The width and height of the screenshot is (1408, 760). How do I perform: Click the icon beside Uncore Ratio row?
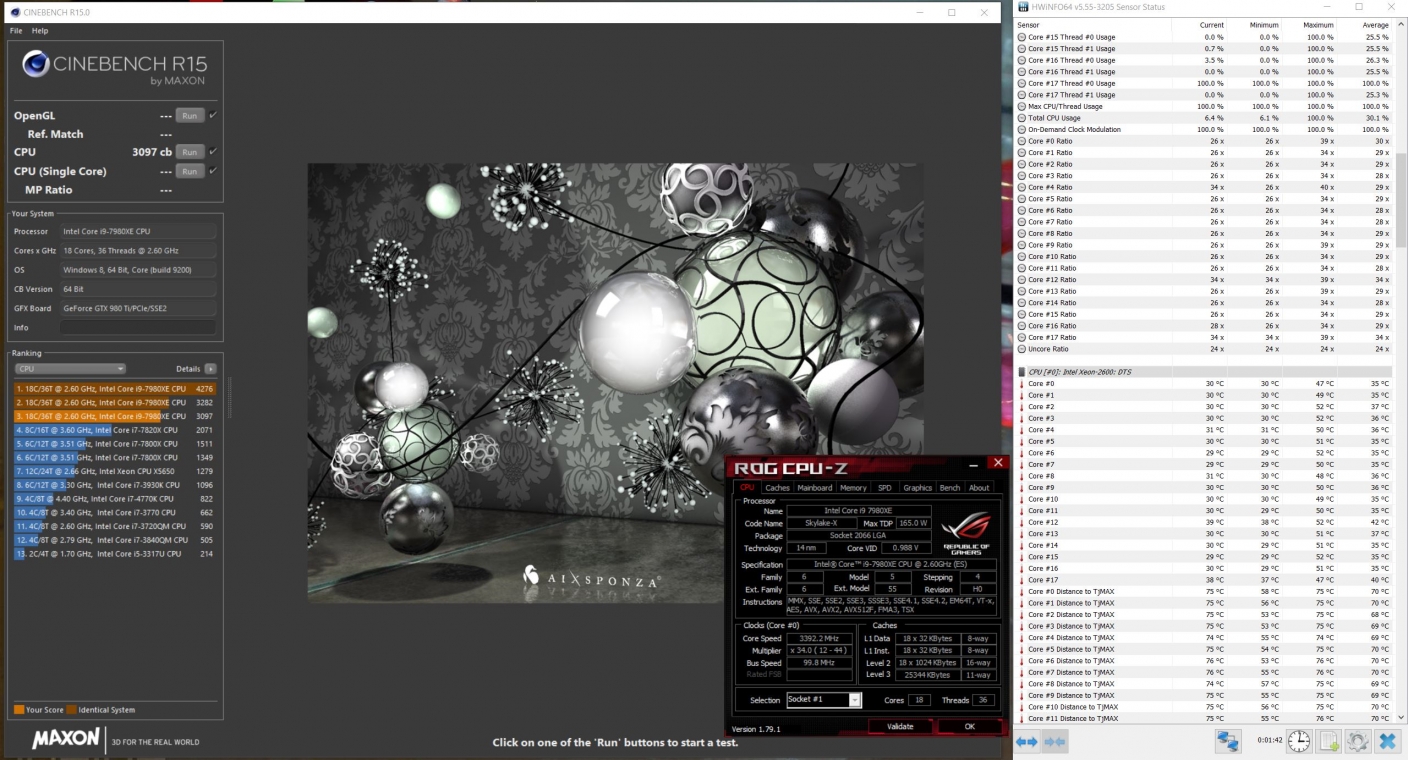click(x=1021, y=349)
